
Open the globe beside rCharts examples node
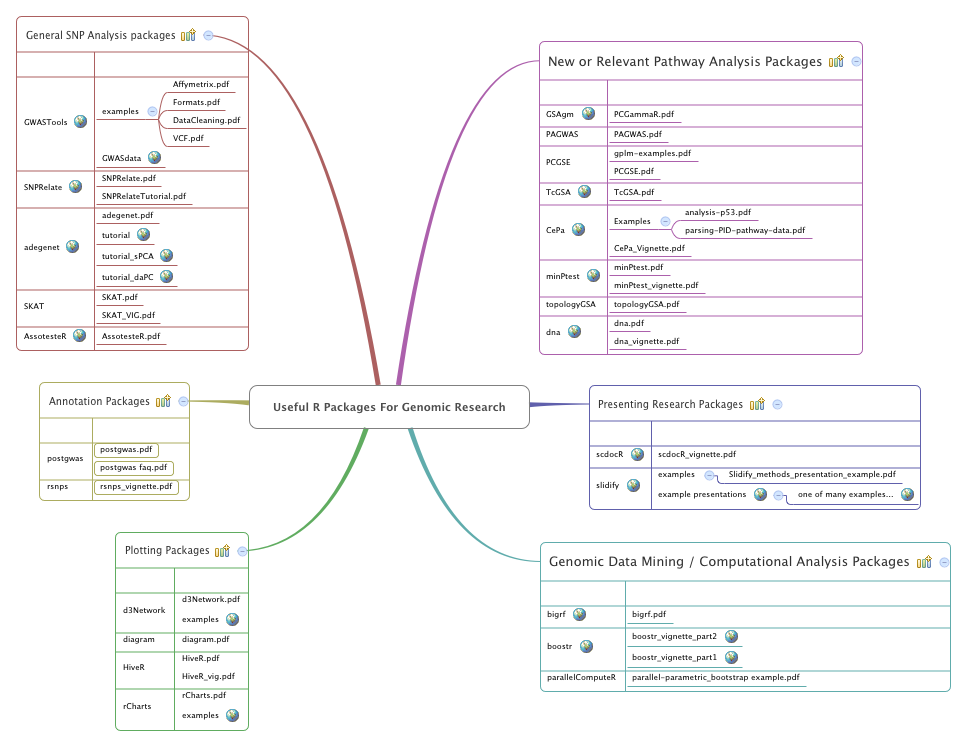pyautogui.click(x=231, y=715)
